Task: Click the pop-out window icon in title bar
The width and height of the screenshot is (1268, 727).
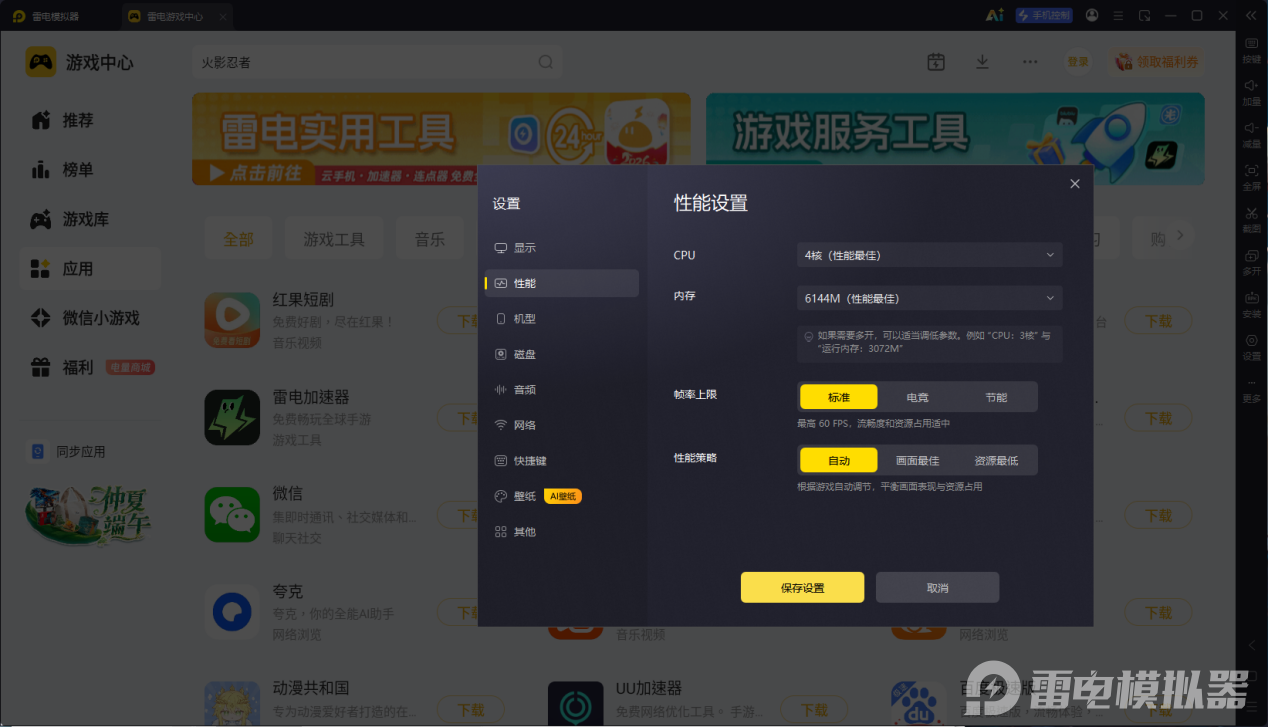Action: [x=1145, y=15]
